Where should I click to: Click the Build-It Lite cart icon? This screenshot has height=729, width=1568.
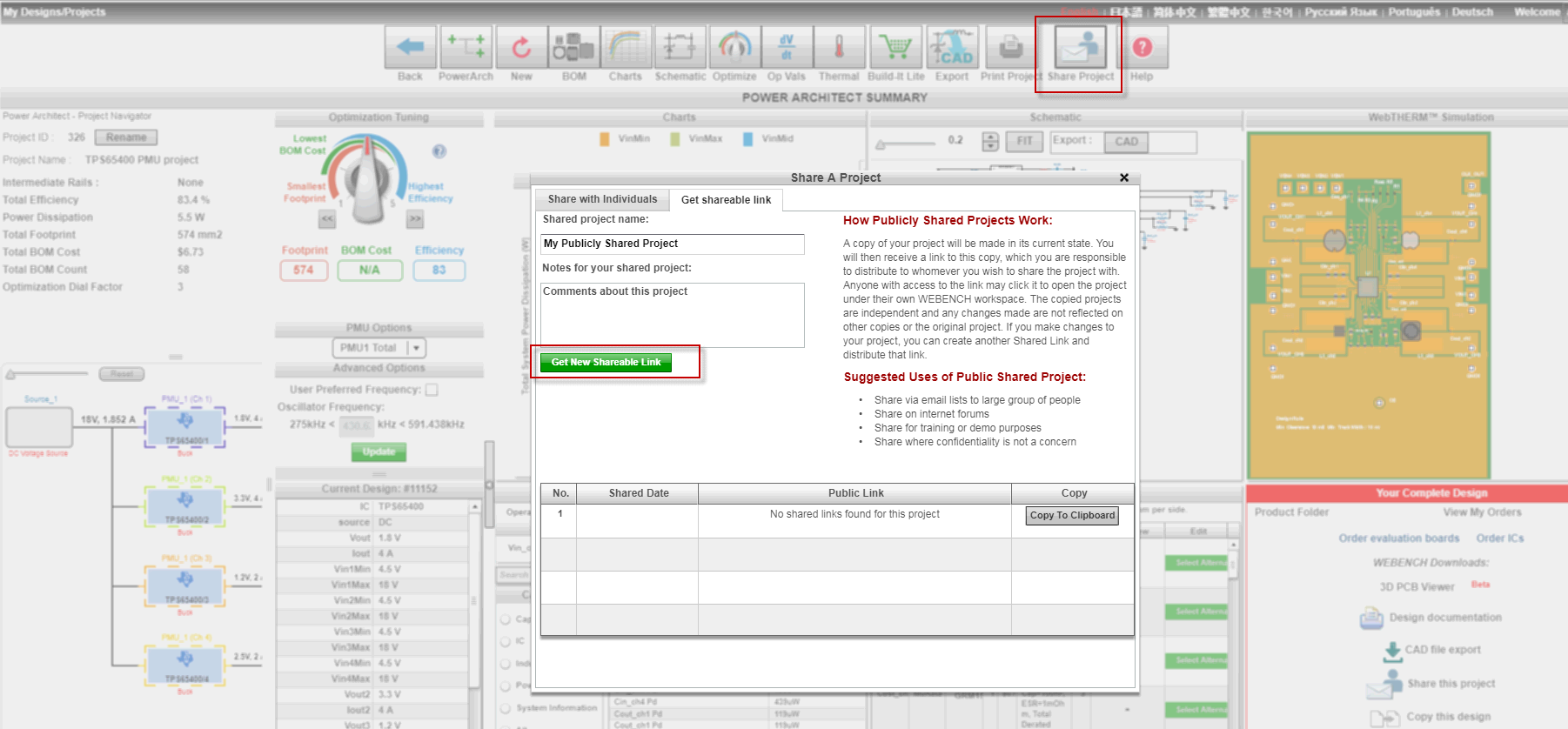coord(895,47)
